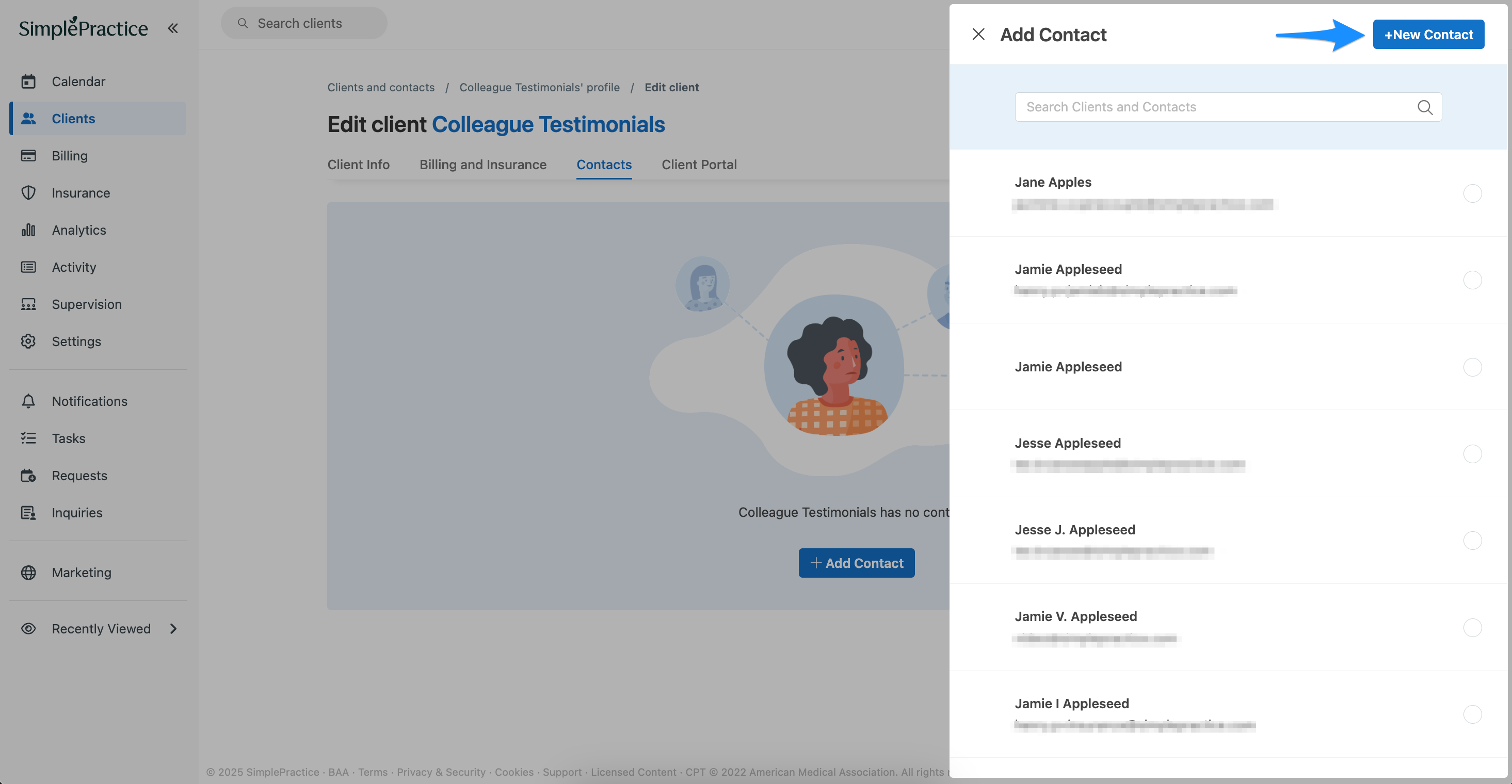Click the Clients people icon
This screenshot has width=1512, height=784.
28,119
